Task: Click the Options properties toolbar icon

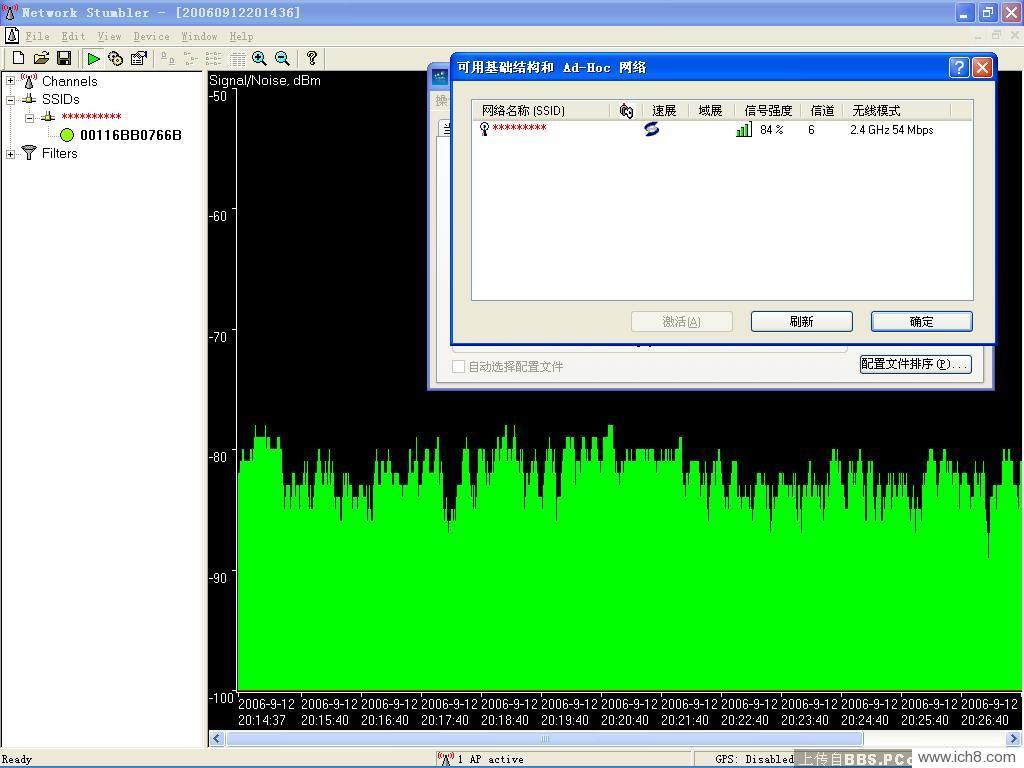Action: (x=139, y=59)
